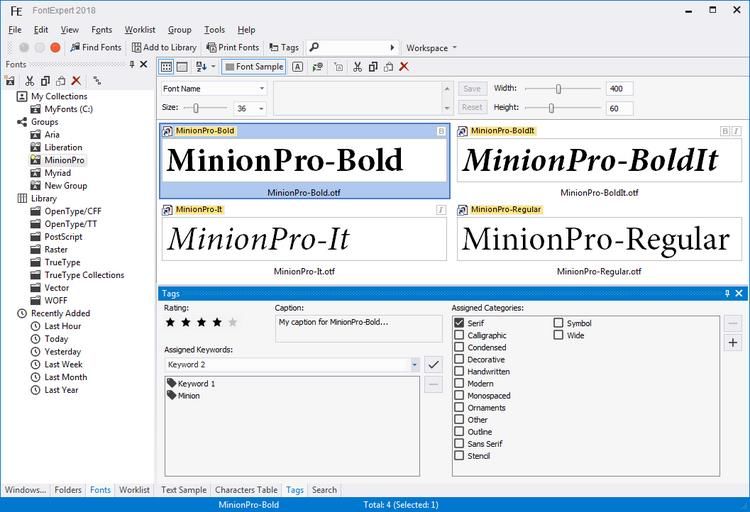Viewport: 750px width, 512px height.
Task: Click the Reset sample button
Action: [x=472, y=107]
